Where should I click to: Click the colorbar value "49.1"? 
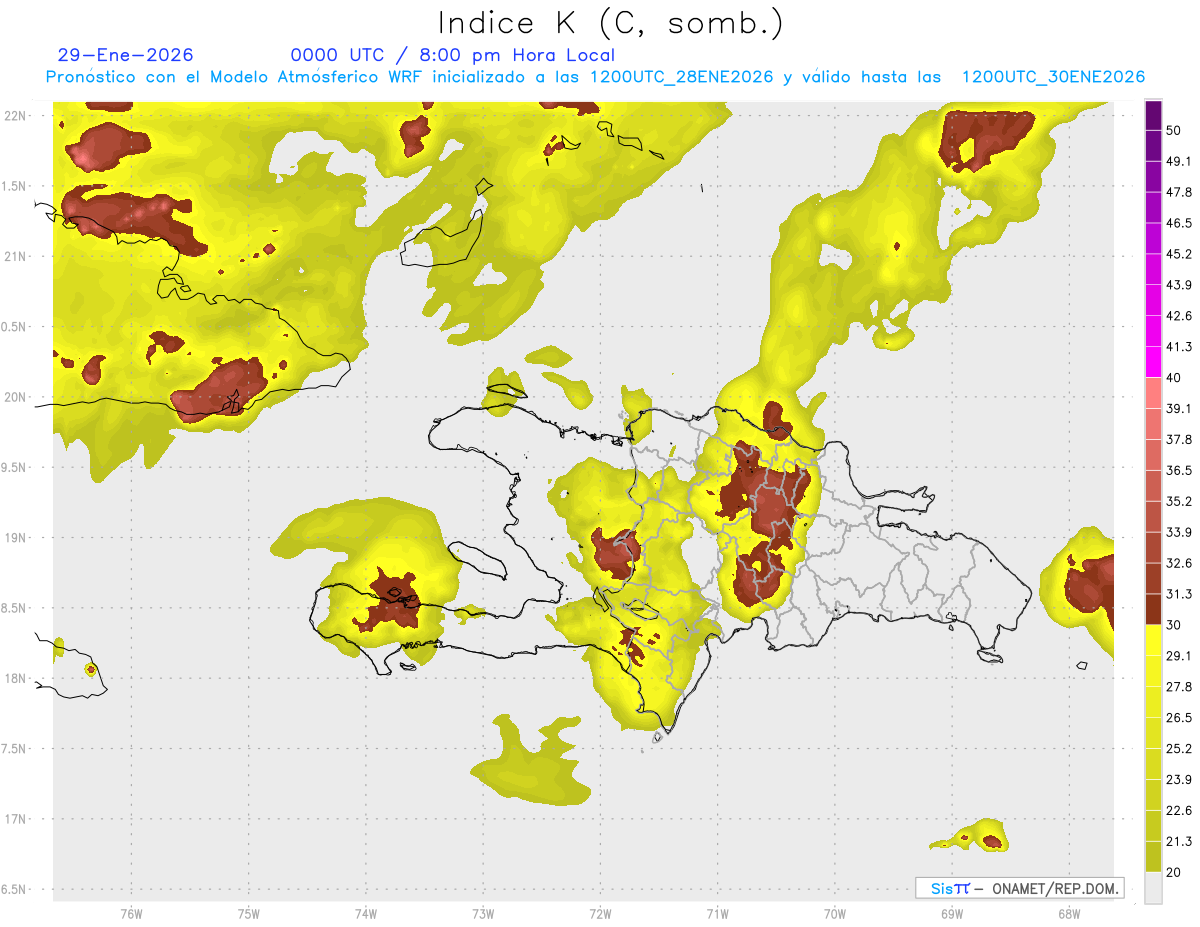click(1179, 161)
